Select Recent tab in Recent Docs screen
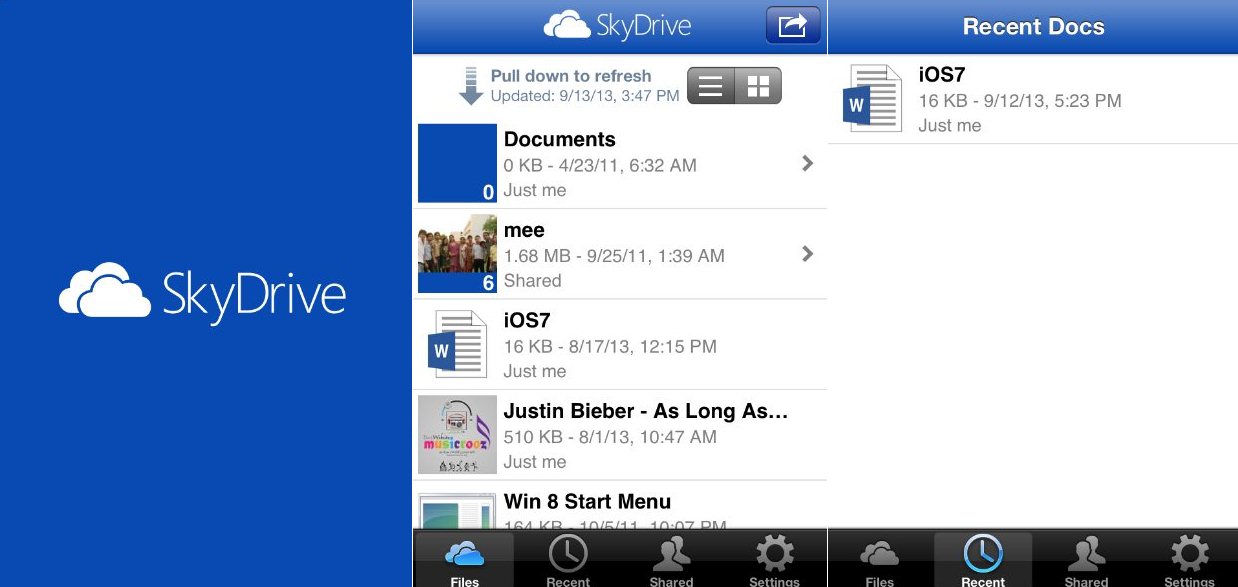Screen dimensions: 1238x587 (x=983, y=560)
